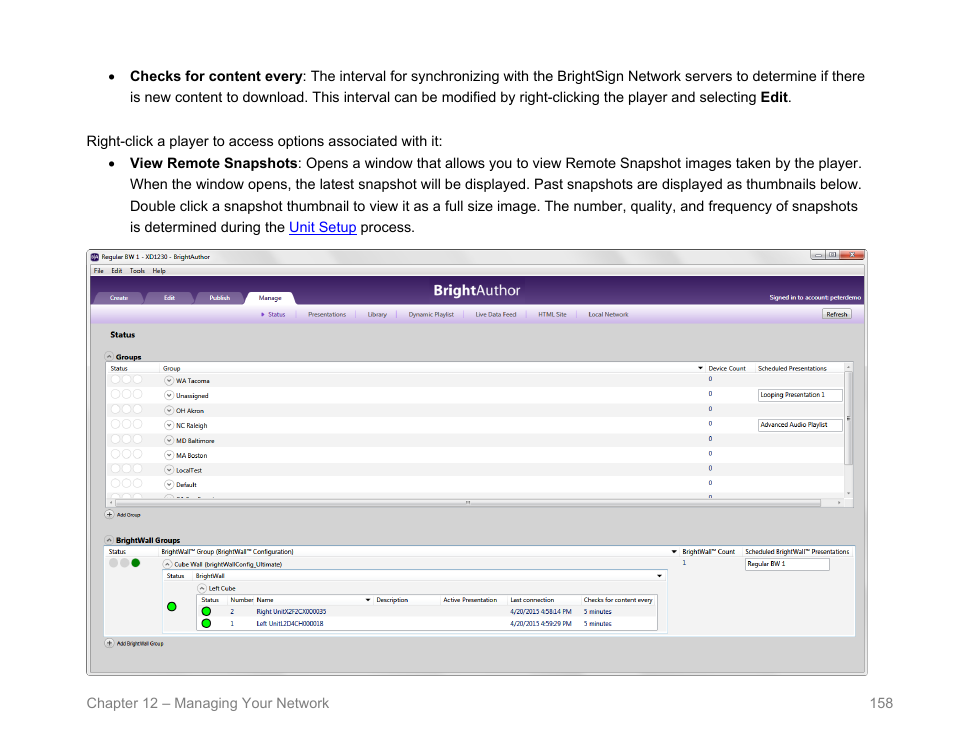Expand the NC Raleigh group

[x=169, y=425]
